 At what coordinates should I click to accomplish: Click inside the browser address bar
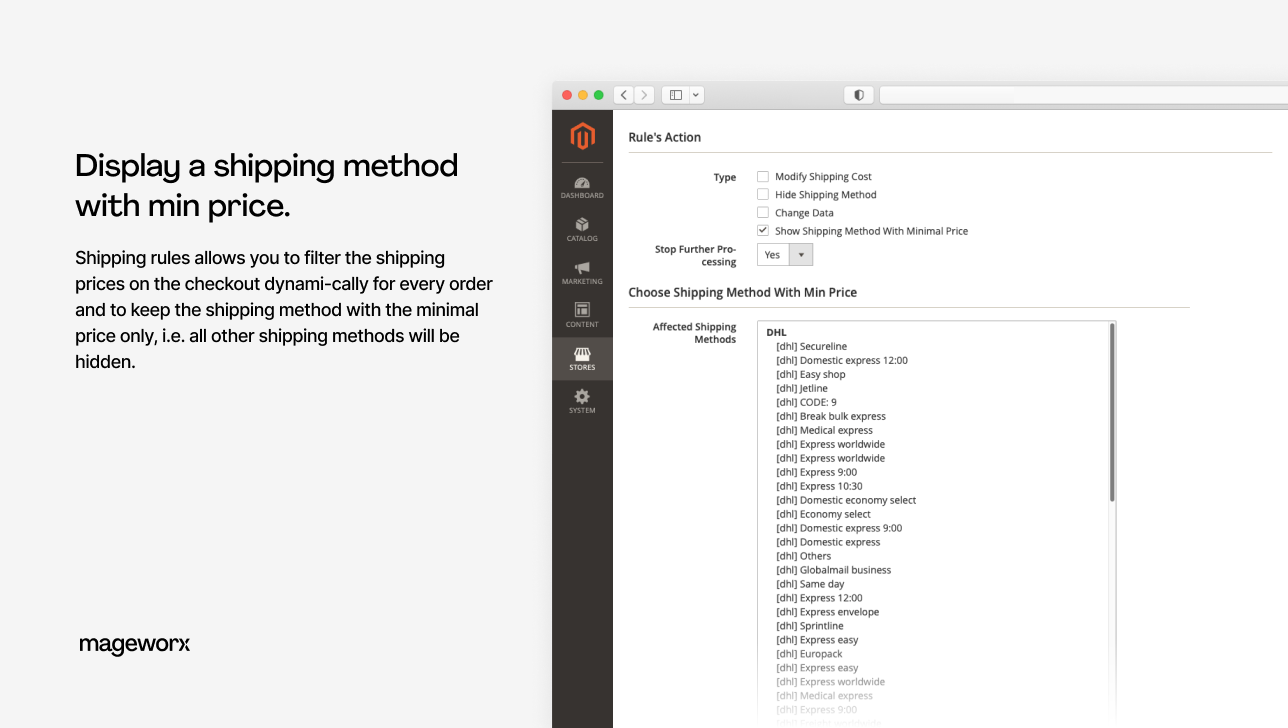click(x=1080, y=94)
